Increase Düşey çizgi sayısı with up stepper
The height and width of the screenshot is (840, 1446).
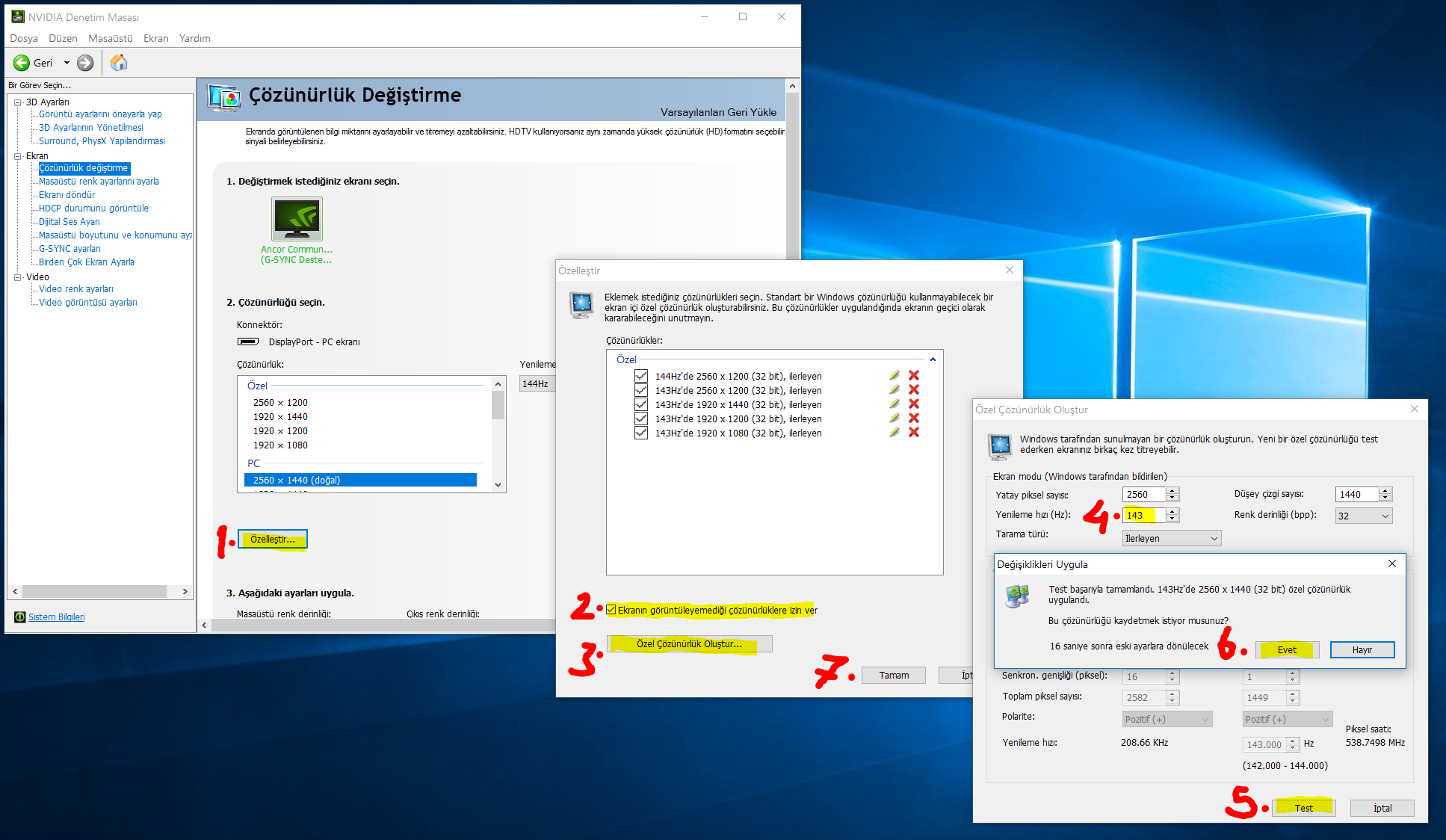1385,490
